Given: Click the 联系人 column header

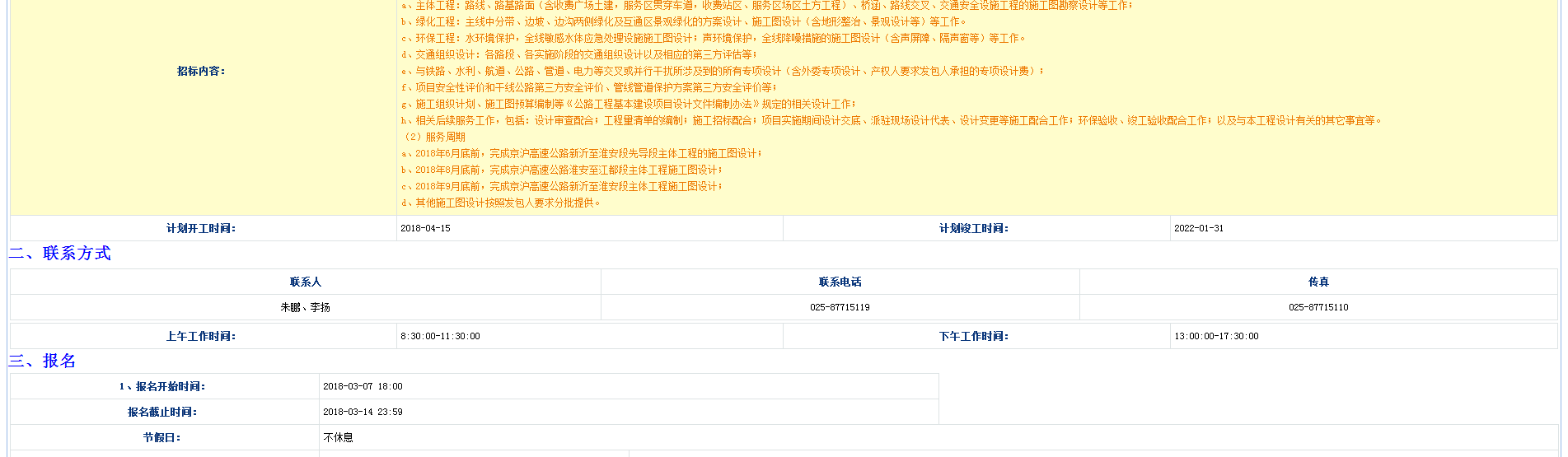Looking at the screenshot, I should [x=305, y=282].
